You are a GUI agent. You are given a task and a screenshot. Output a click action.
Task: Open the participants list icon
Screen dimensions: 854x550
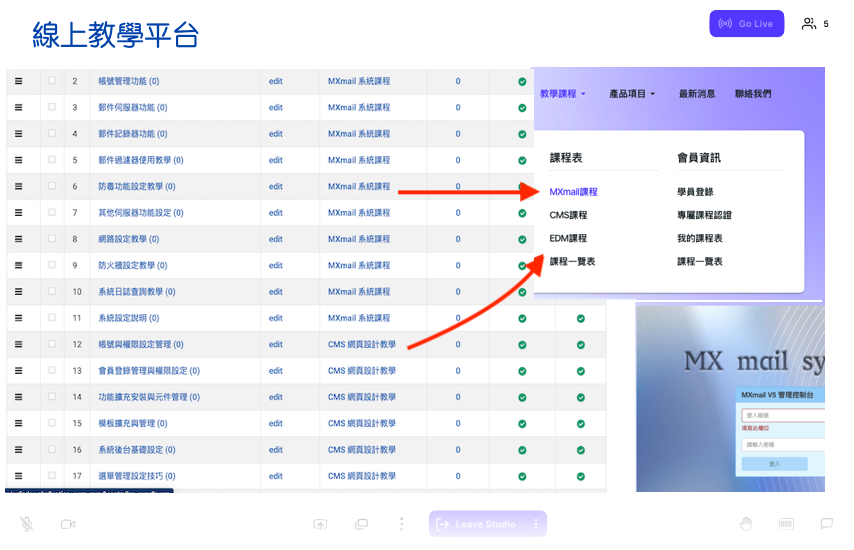(809, 23)
